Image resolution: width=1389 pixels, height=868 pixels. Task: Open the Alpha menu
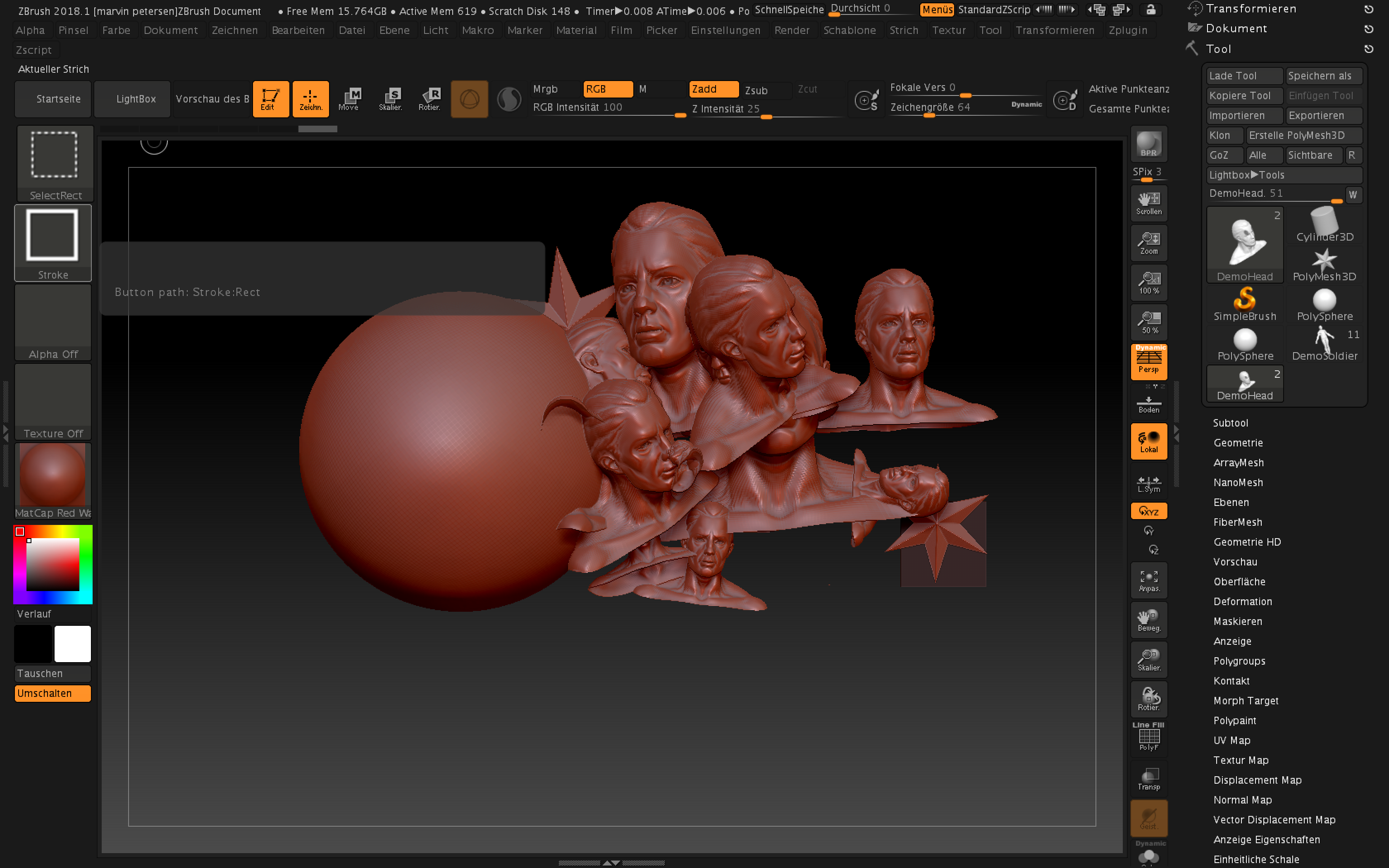[x=30, y=30]
